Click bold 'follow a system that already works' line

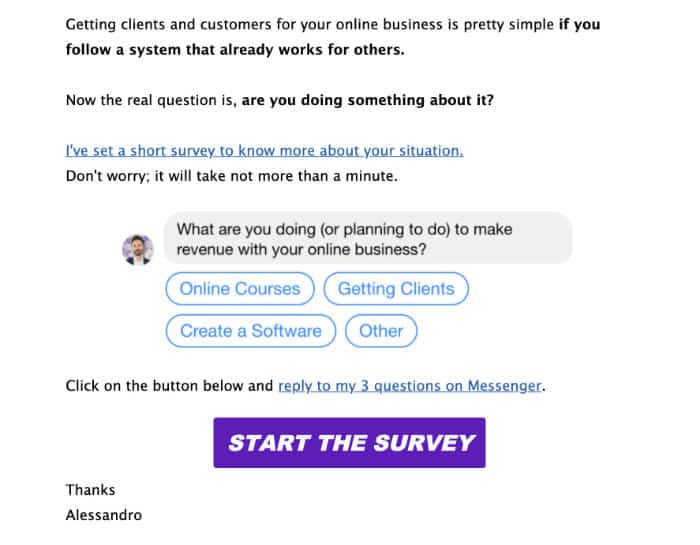[235, 50]
